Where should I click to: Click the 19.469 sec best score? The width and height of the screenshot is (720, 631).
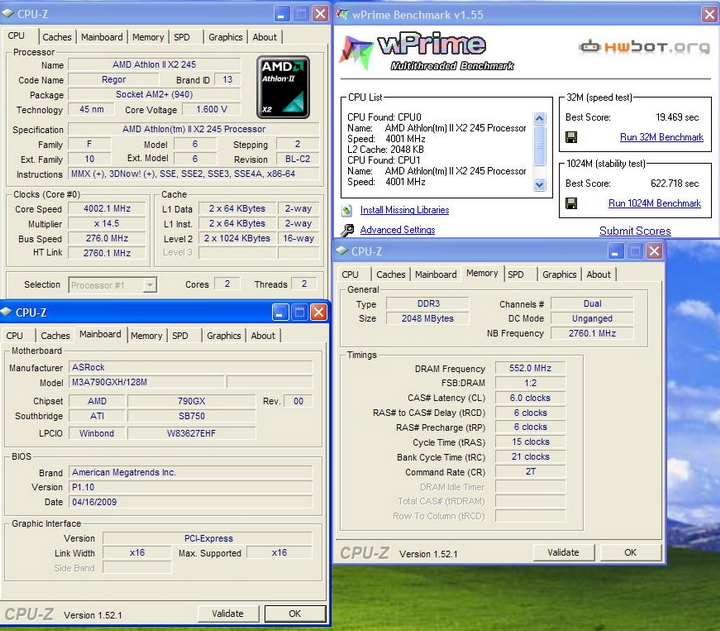coord(677,117)
